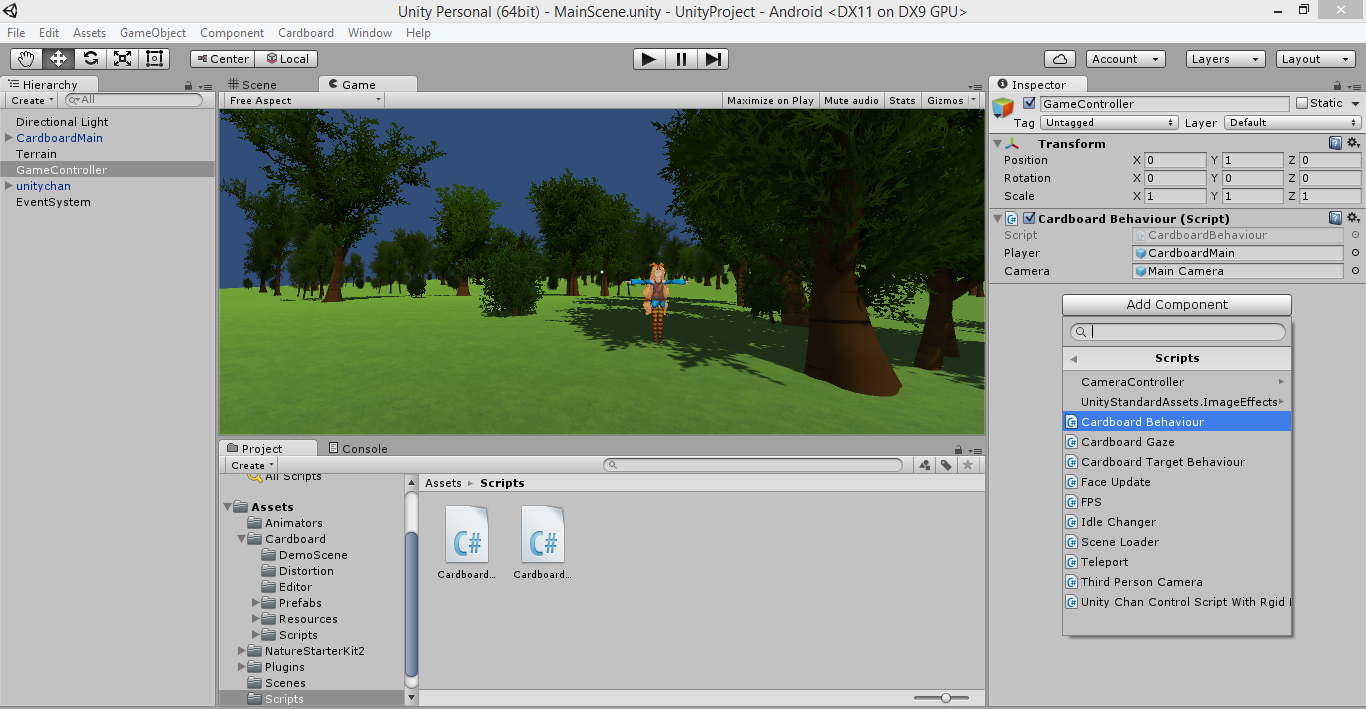Collapse the Transform component
Image resolution: width=1366 pixels, height=709 pixels.
coord(998,144)
